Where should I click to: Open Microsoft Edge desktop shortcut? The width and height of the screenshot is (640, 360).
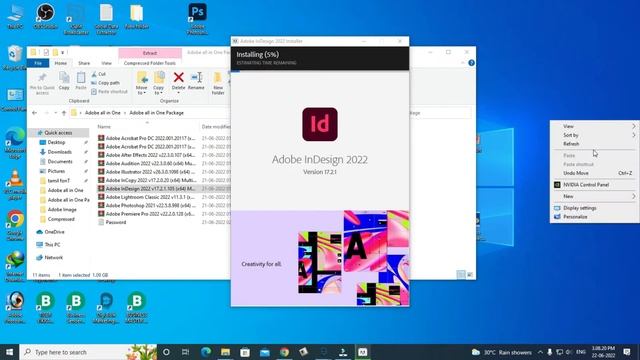(15, 143)
